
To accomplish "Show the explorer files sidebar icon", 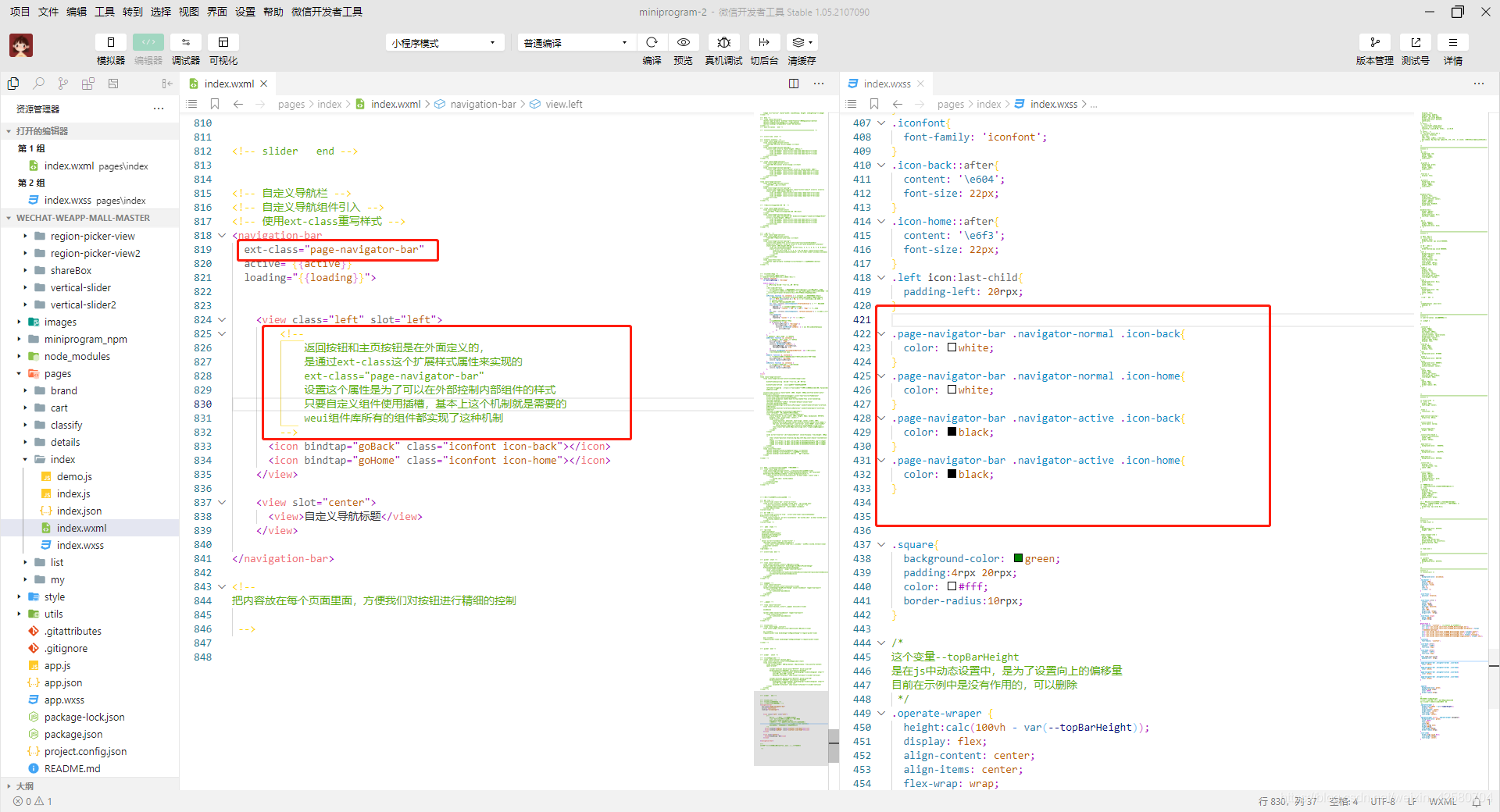I will [x=13, y=84].
